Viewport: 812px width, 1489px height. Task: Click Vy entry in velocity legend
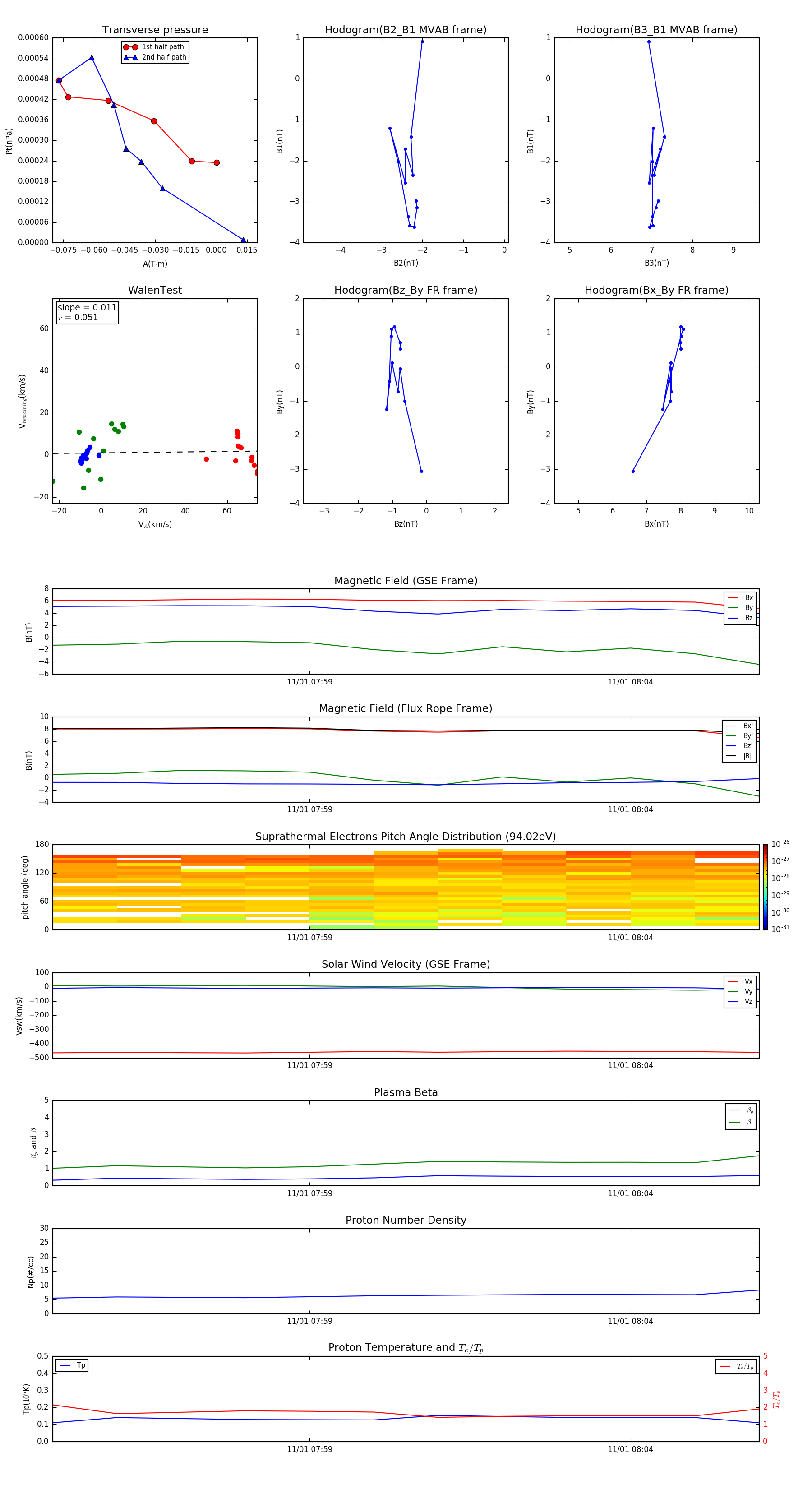coord(740,992)
